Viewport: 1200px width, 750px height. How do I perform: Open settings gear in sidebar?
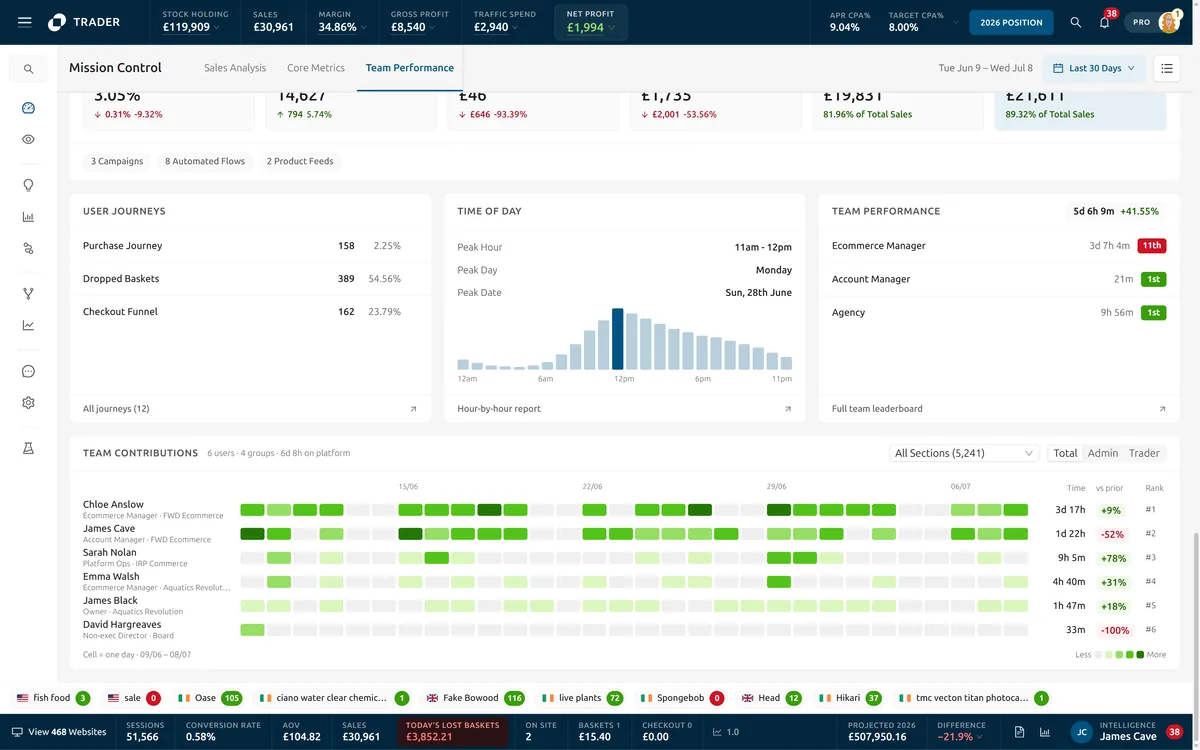tap(28, 403)
